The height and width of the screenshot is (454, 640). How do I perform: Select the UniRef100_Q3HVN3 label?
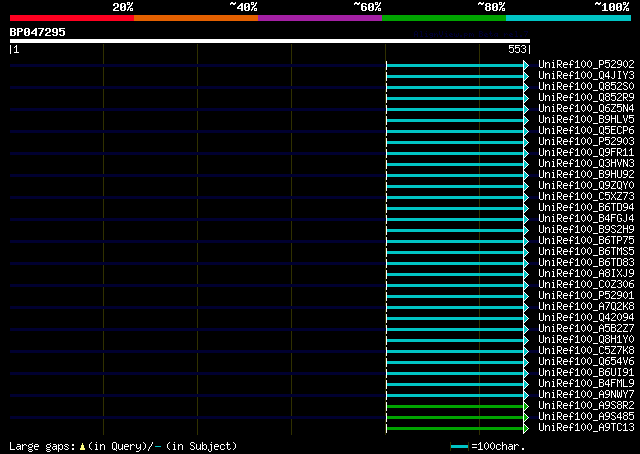click(586, 164)
